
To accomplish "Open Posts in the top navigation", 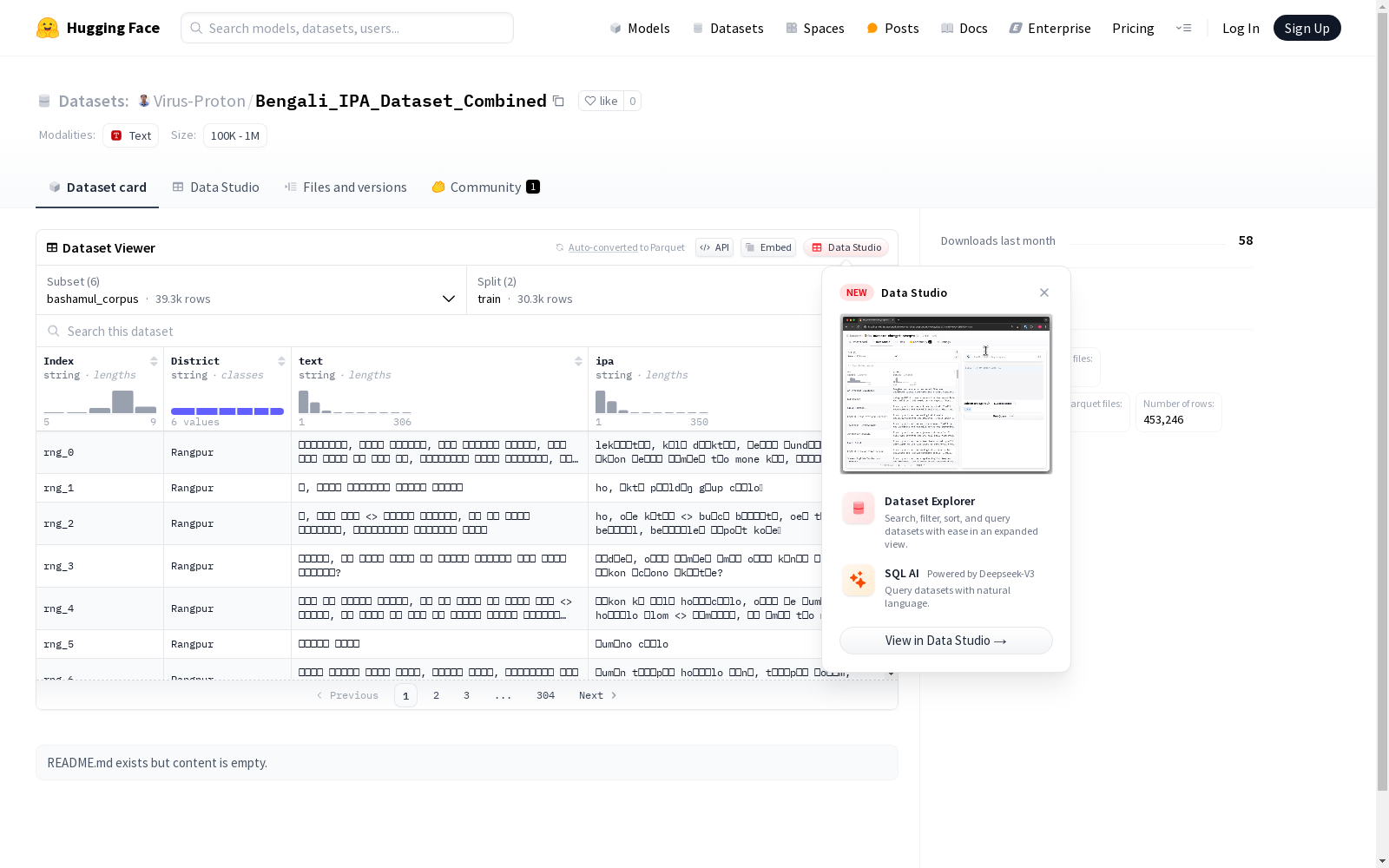I will coord(893,28).
